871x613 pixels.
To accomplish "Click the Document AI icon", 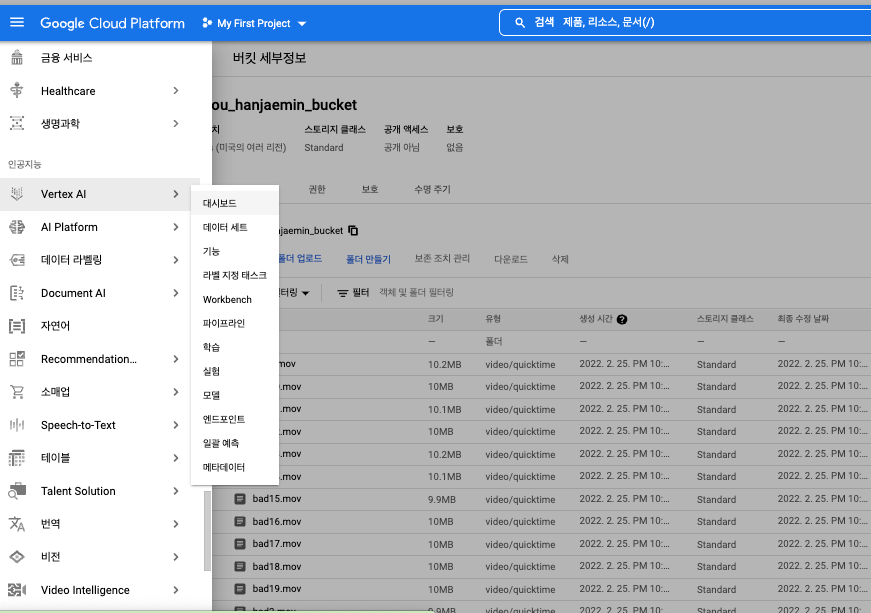I will [17, 293].
